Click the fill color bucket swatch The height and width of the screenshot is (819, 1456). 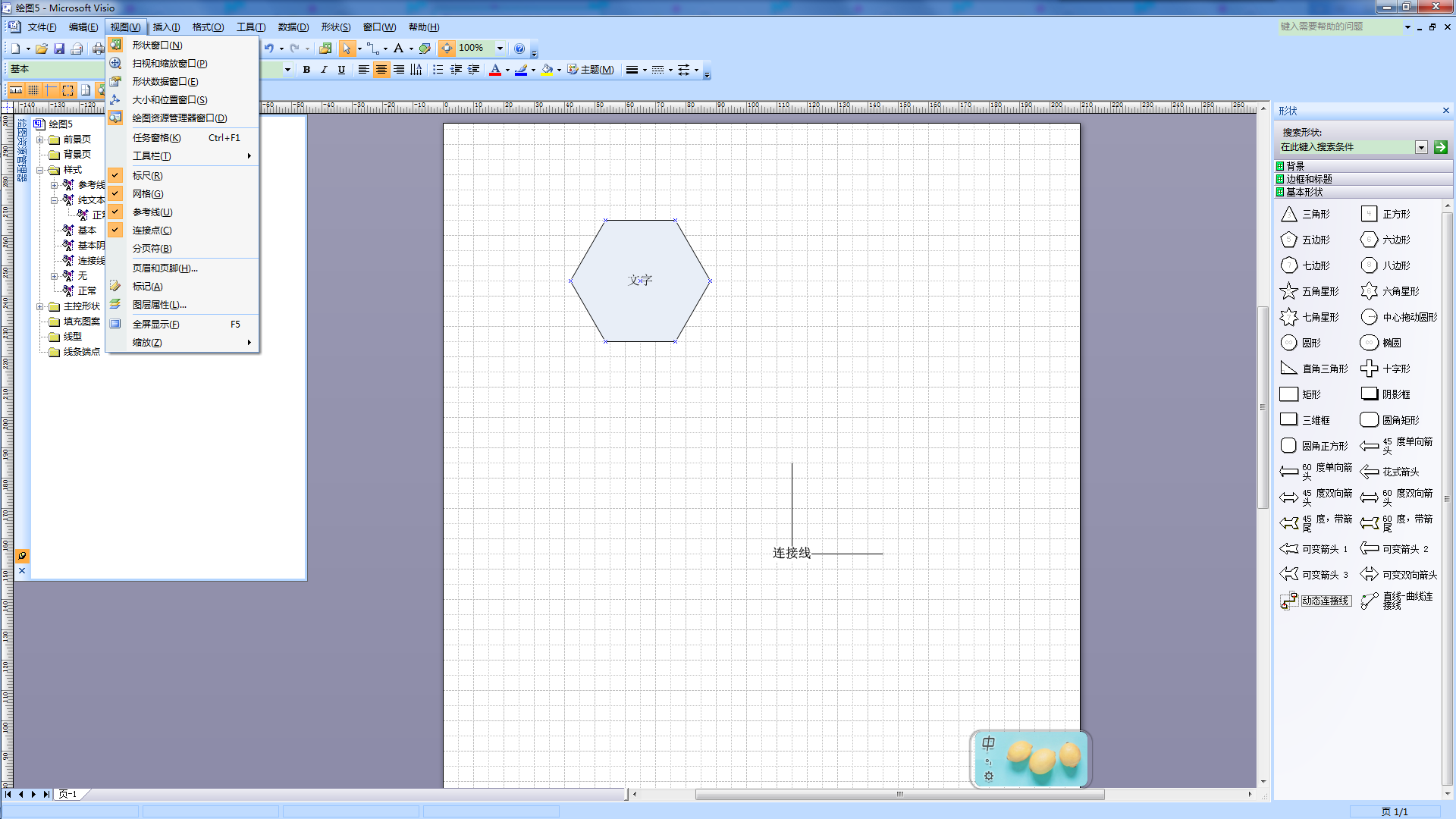pos(548,70)
